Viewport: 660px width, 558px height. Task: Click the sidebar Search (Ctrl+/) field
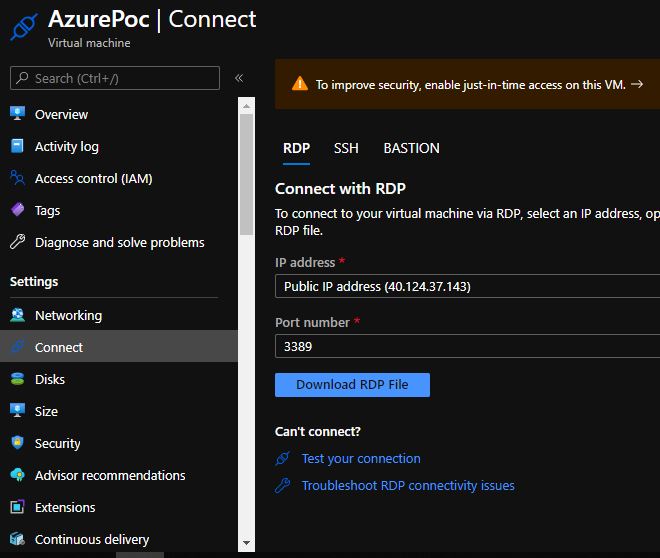115,78
